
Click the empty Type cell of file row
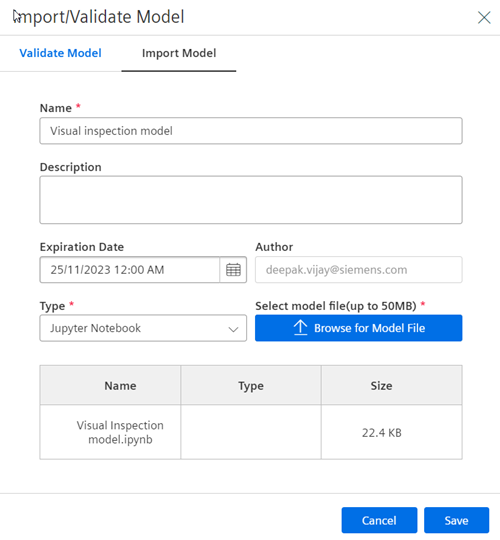click(x=251, y=432)
